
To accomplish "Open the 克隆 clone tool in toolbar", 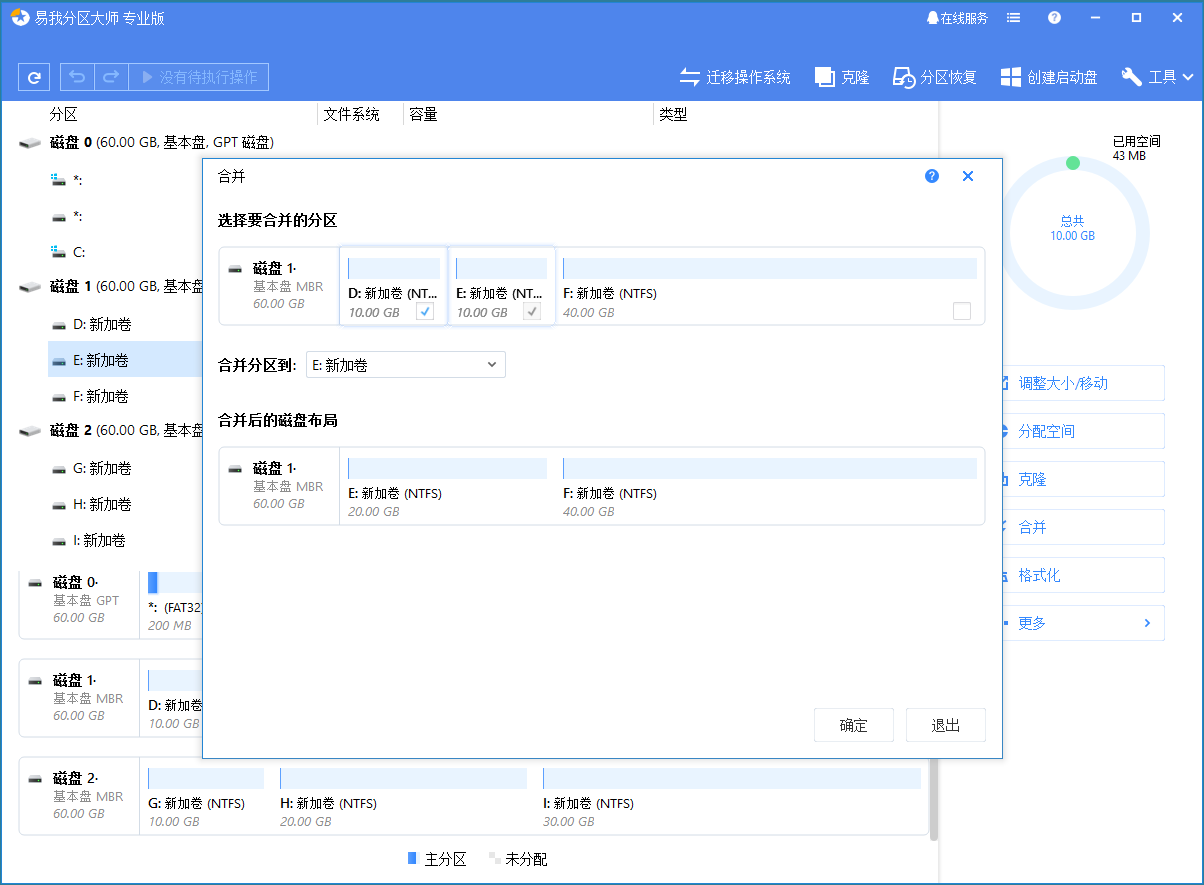I will 842,77.
